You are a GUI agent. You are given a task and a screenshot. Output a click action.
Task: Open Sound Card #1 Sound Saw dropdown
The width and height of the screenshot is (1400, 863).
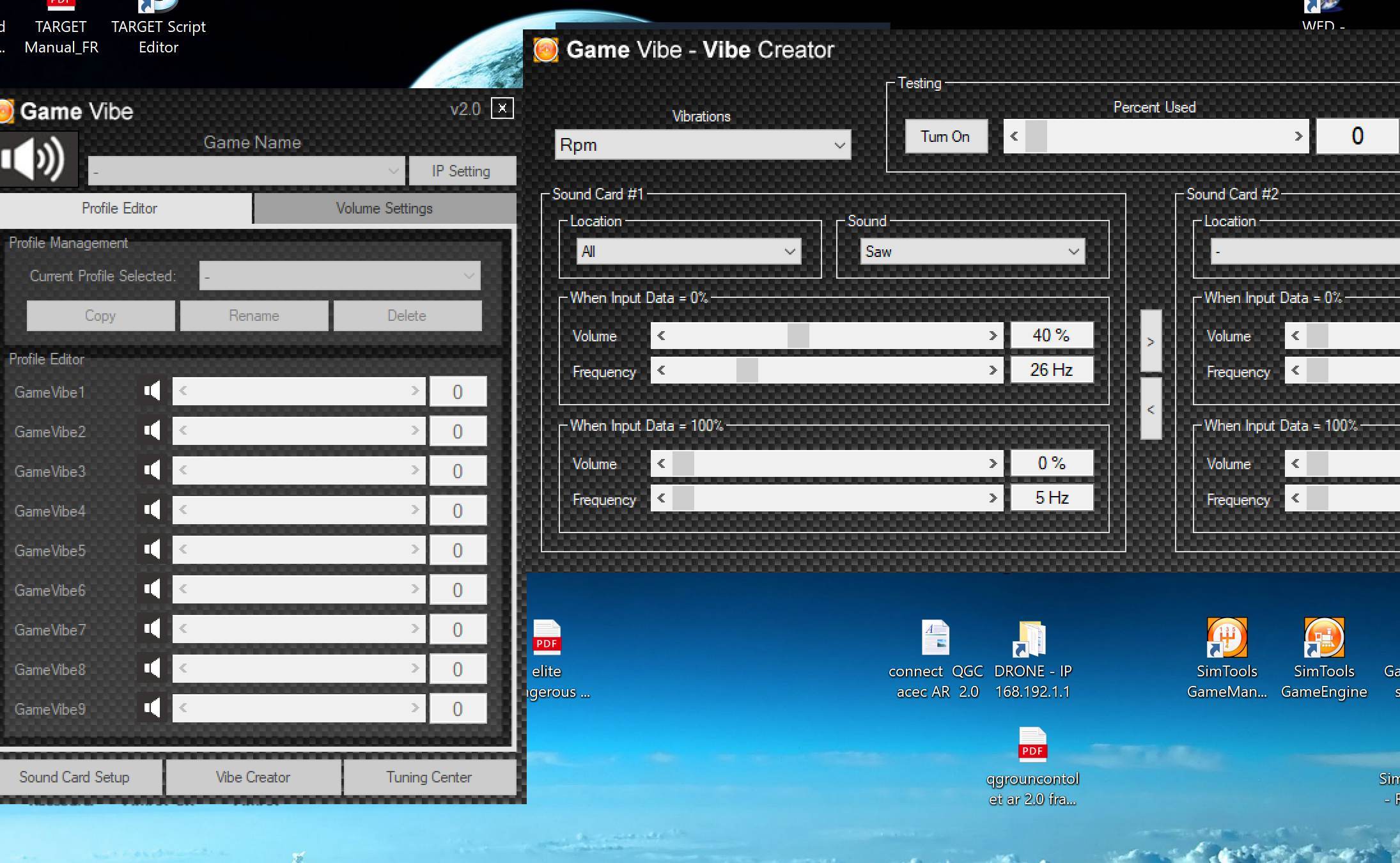972,251
